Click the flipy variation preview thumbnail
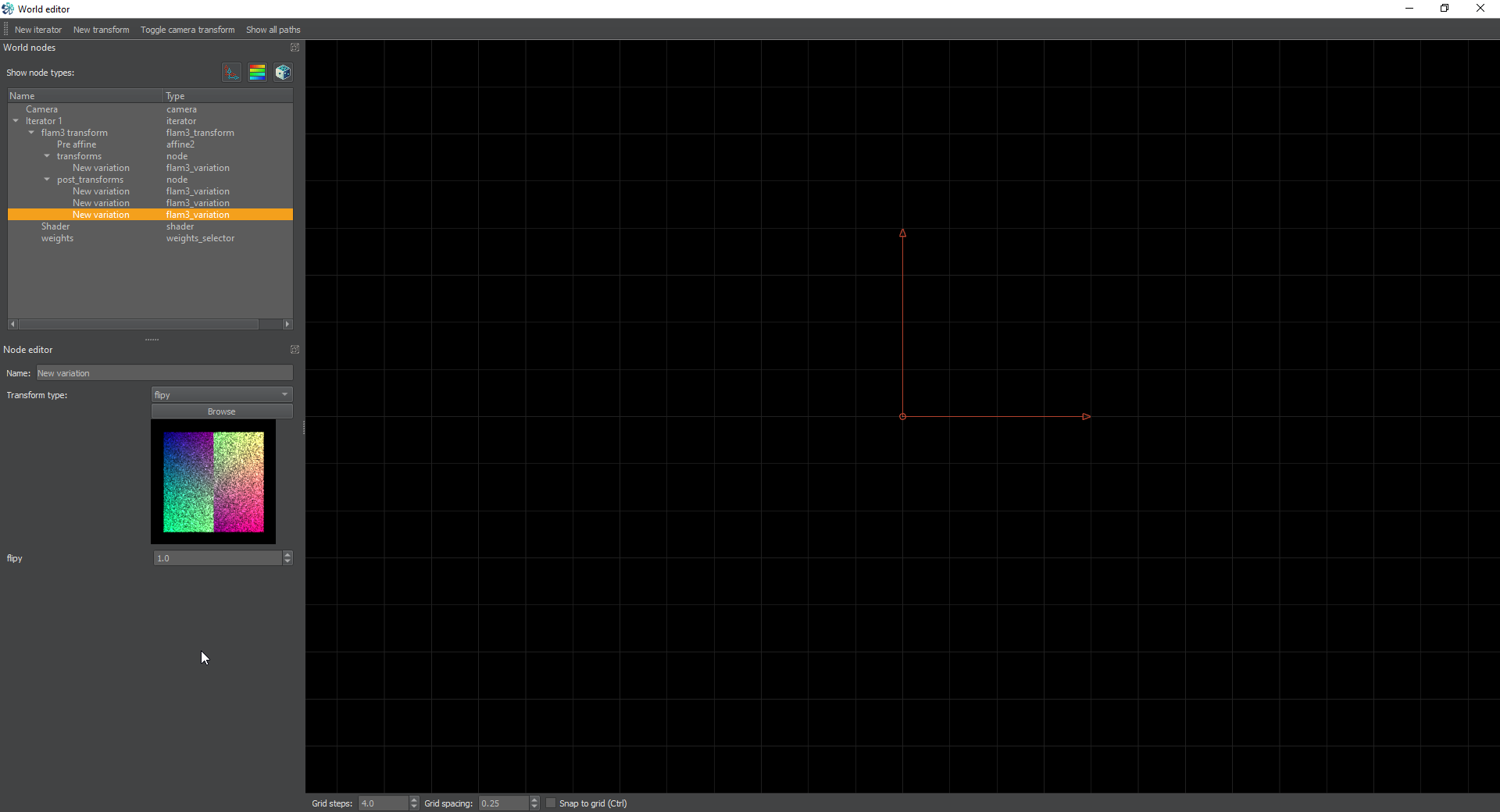This screenshot has height=812, width=1500. [x=213, y=482]
